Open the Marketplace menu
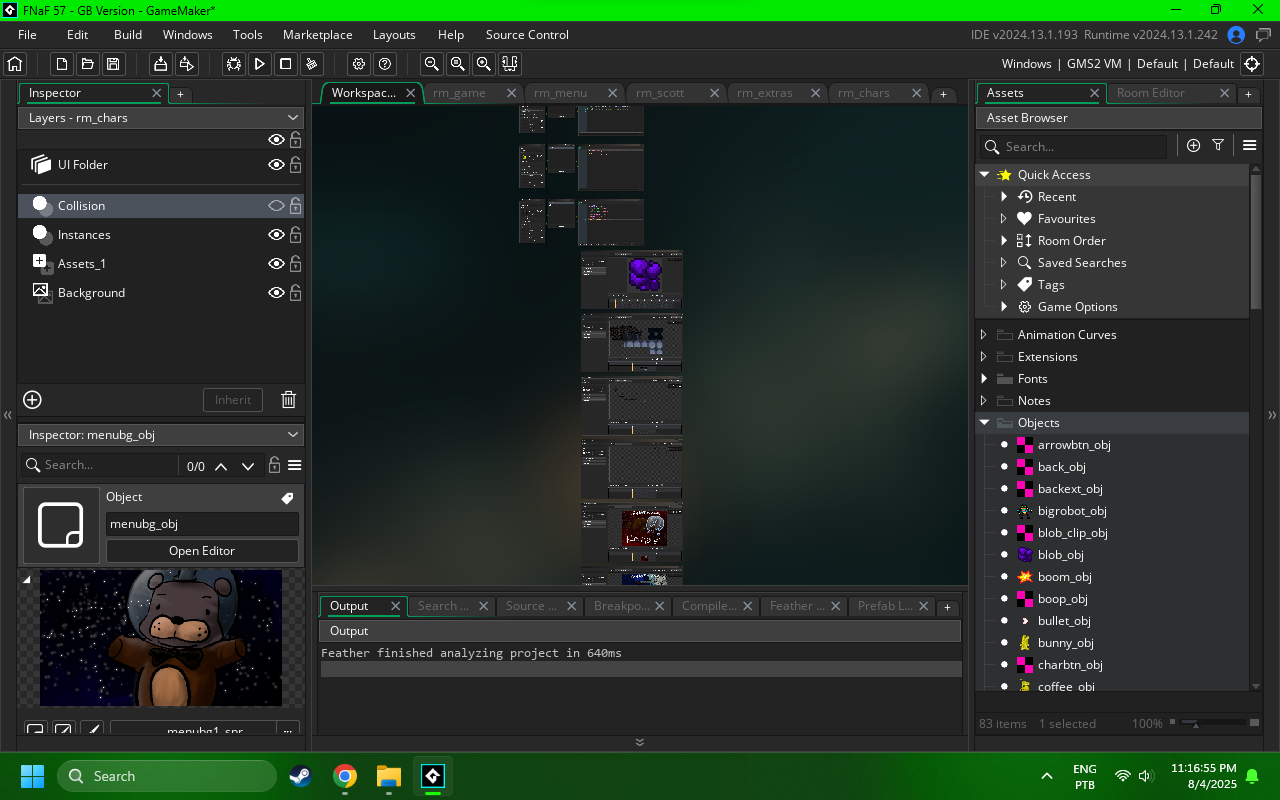The image size is (1280, 800). pos(317,34)
